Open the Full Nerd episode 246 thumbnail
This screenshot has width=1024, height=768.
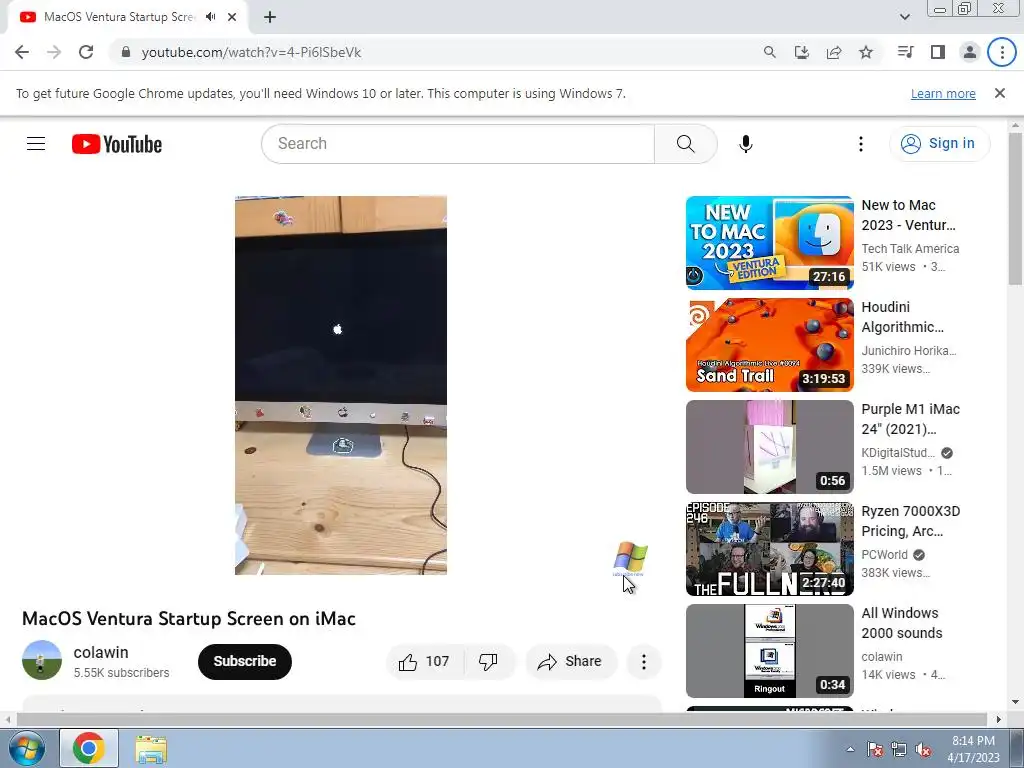[769, 549]
